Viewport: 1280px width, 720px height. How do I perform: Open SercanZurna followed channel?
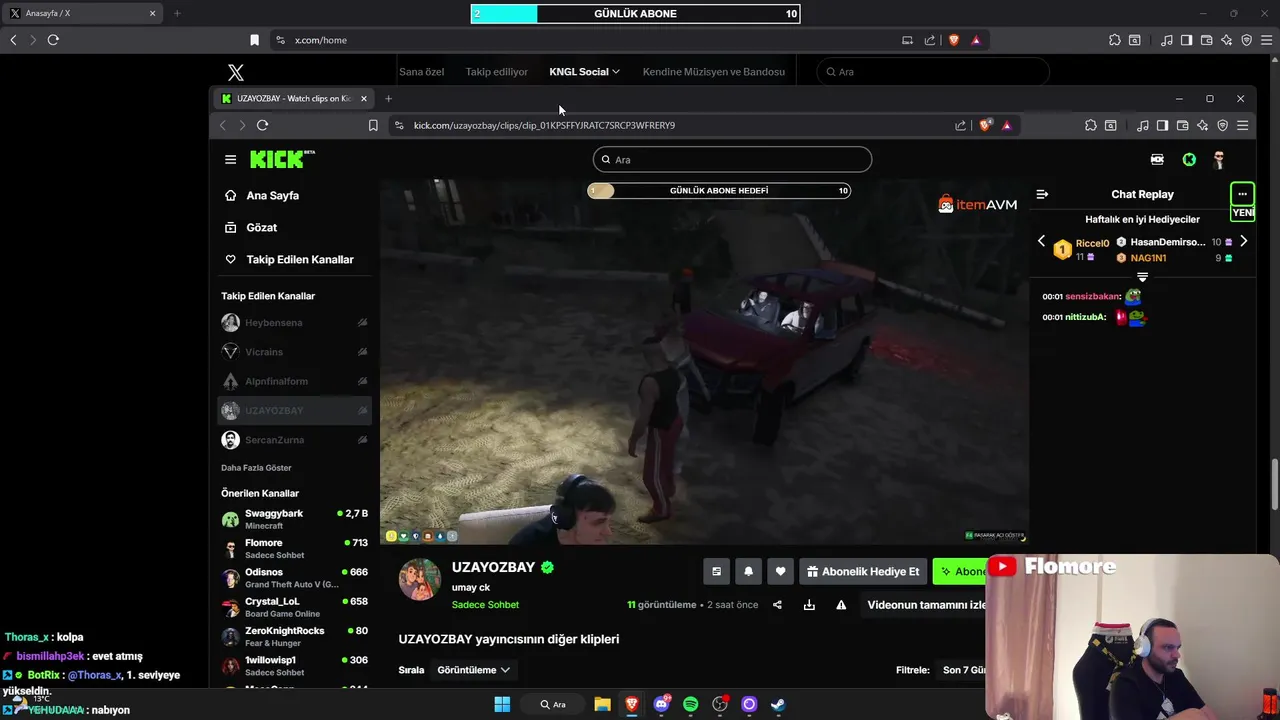pyautogui.click(x=294, y=440)
